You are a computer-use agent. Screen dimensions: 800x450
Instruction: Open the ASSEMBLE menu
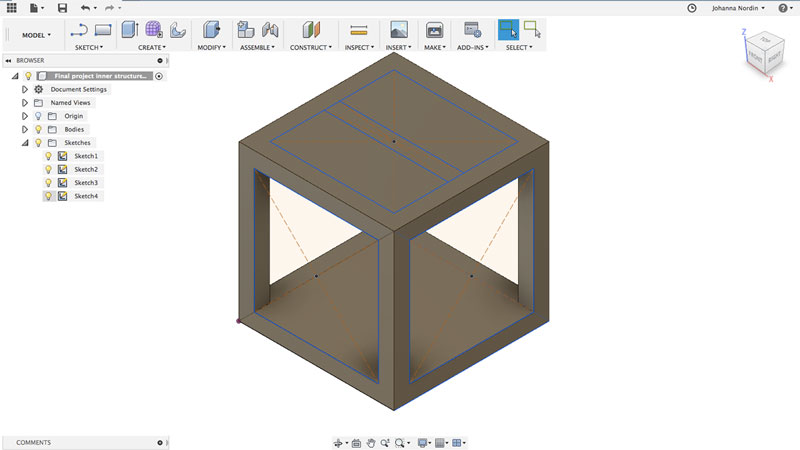[257, 47]
